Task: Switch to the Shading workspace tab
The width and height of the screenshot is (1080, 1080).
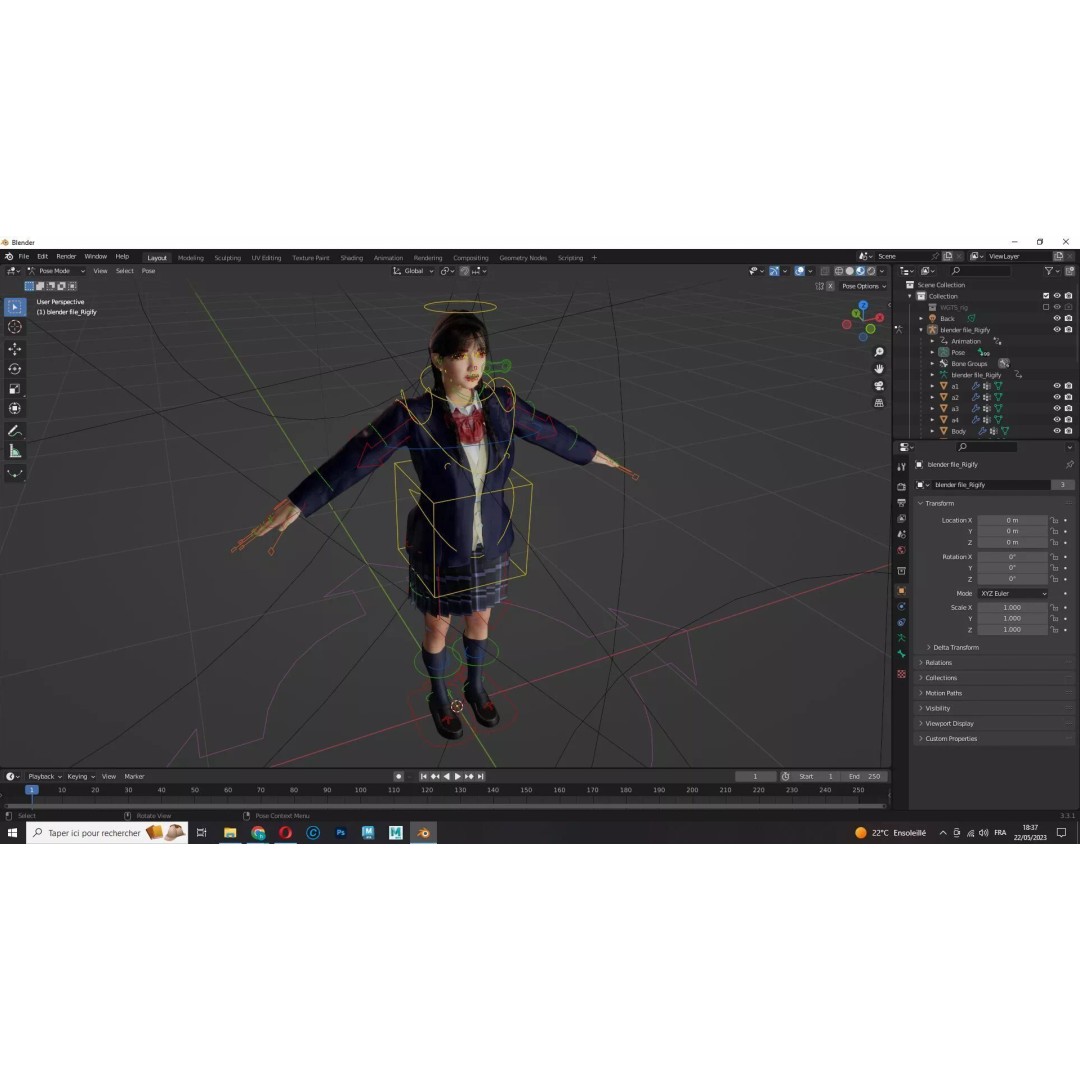Action: [x=351, y=258]
